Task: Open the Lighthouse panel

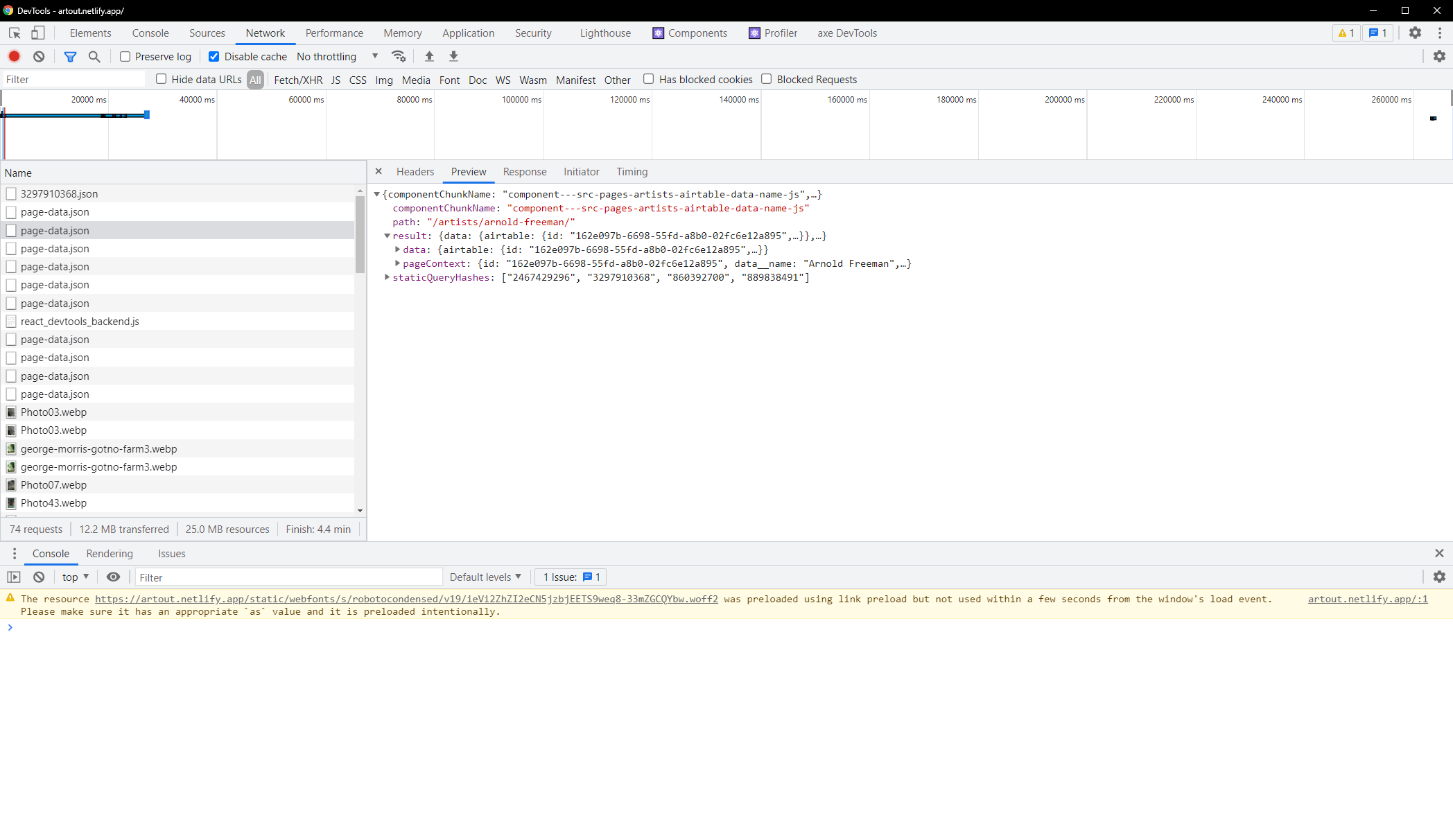Action: [605, 33]
